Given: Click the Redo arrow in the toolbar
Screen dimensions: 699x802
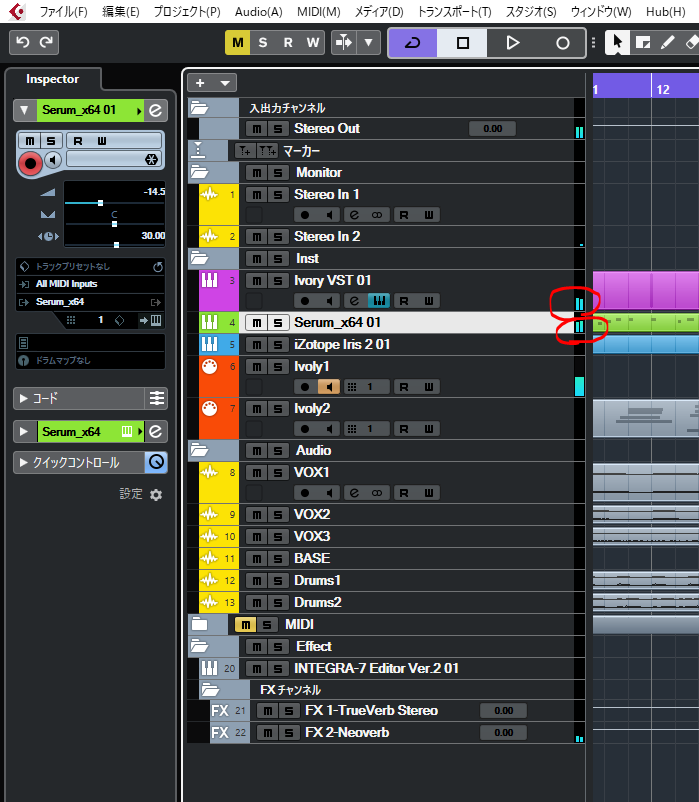Looking at the screenshot, I should click(x=47, y=42).
